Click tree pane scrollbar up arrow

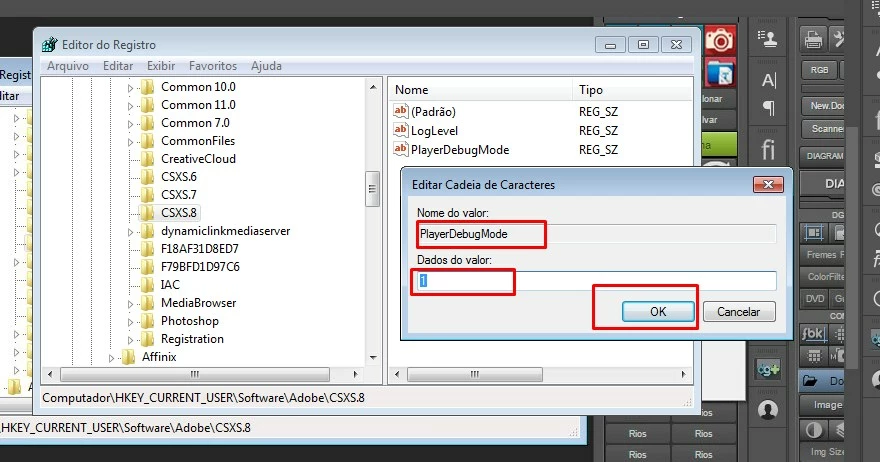pyautogui.click(x=373, y=87)
